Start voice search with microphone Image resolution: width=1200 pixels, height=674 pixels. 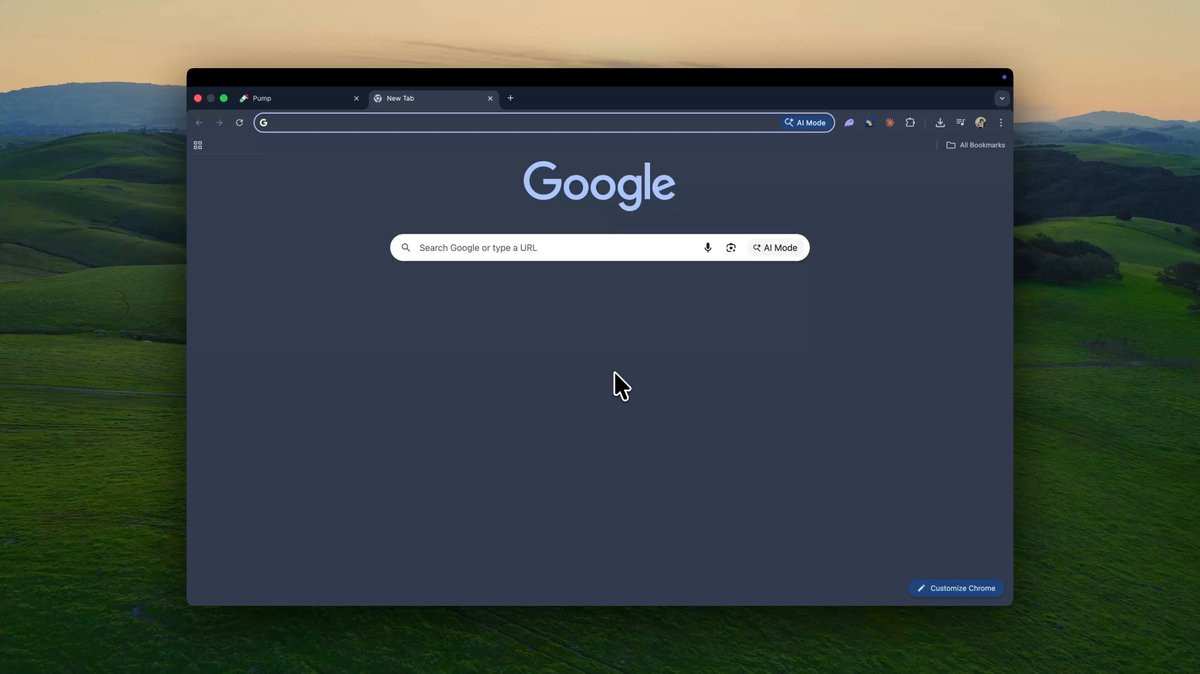(708, 248)
